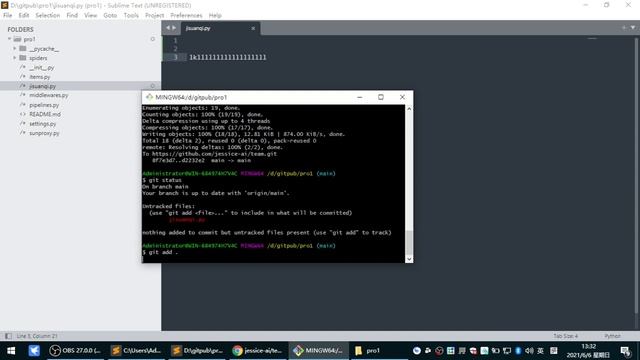Open the Project menu
The height and width of the screenshot is (360, 640).
tap(154, 16)
